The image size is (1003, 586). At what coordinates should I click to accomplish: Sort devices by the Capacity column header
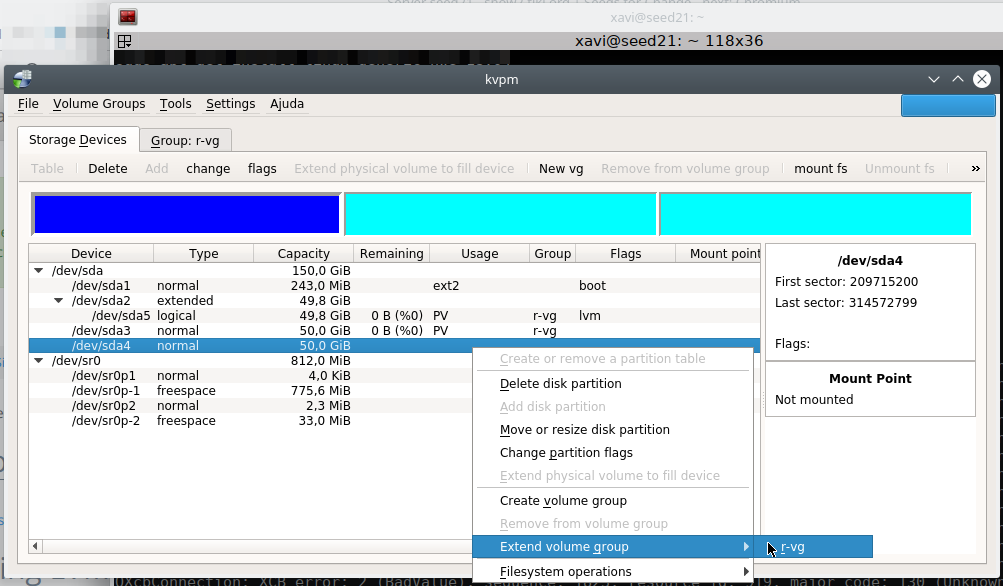[303, 253]
